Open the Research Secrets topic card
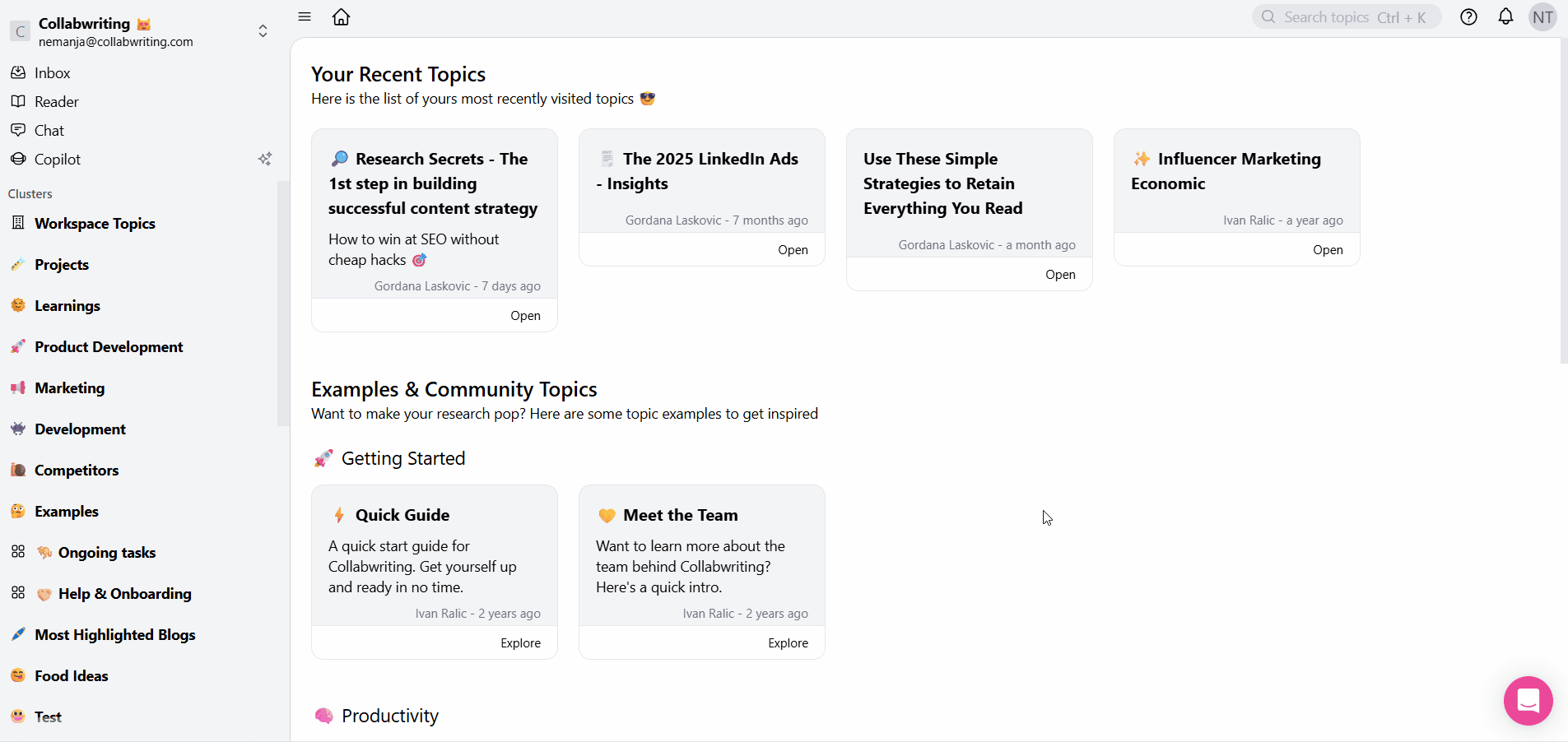 coord(524,316)
